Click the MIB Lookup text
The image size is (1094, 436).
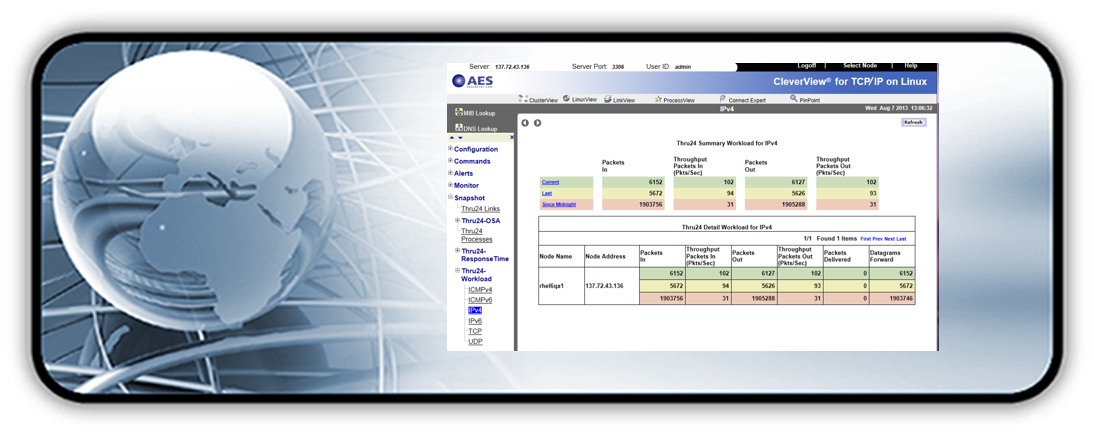tap(479, 113)
